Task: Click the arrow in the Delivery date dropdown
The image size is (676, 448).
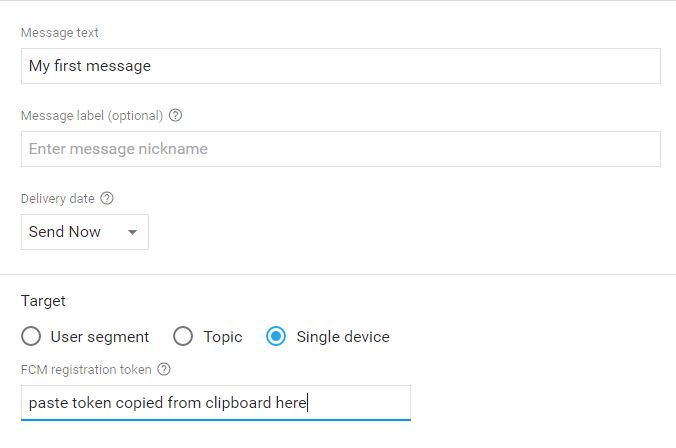Action: [x=132, y=233]
